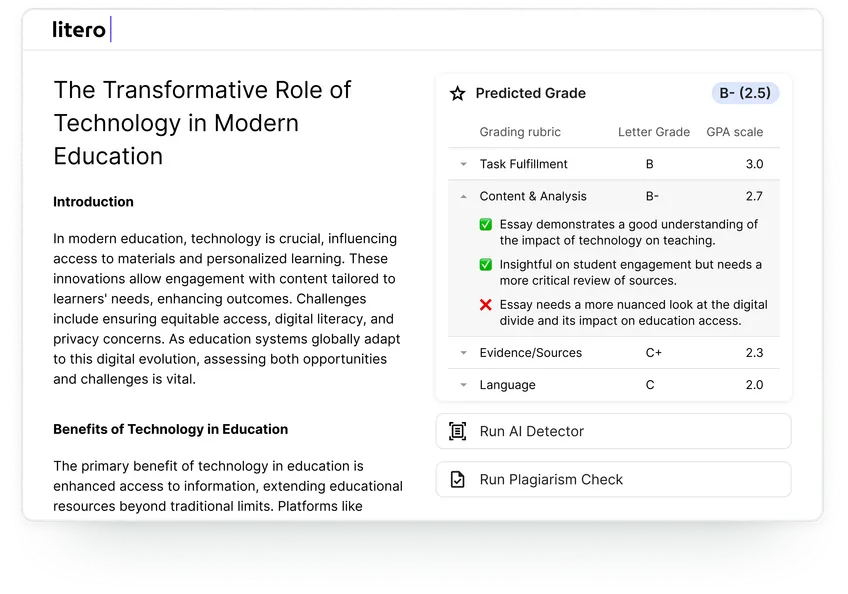Screen dimensions: 848x594
Task: Click the first green checkmark feedback icon
Action: [x=486, y=225]
